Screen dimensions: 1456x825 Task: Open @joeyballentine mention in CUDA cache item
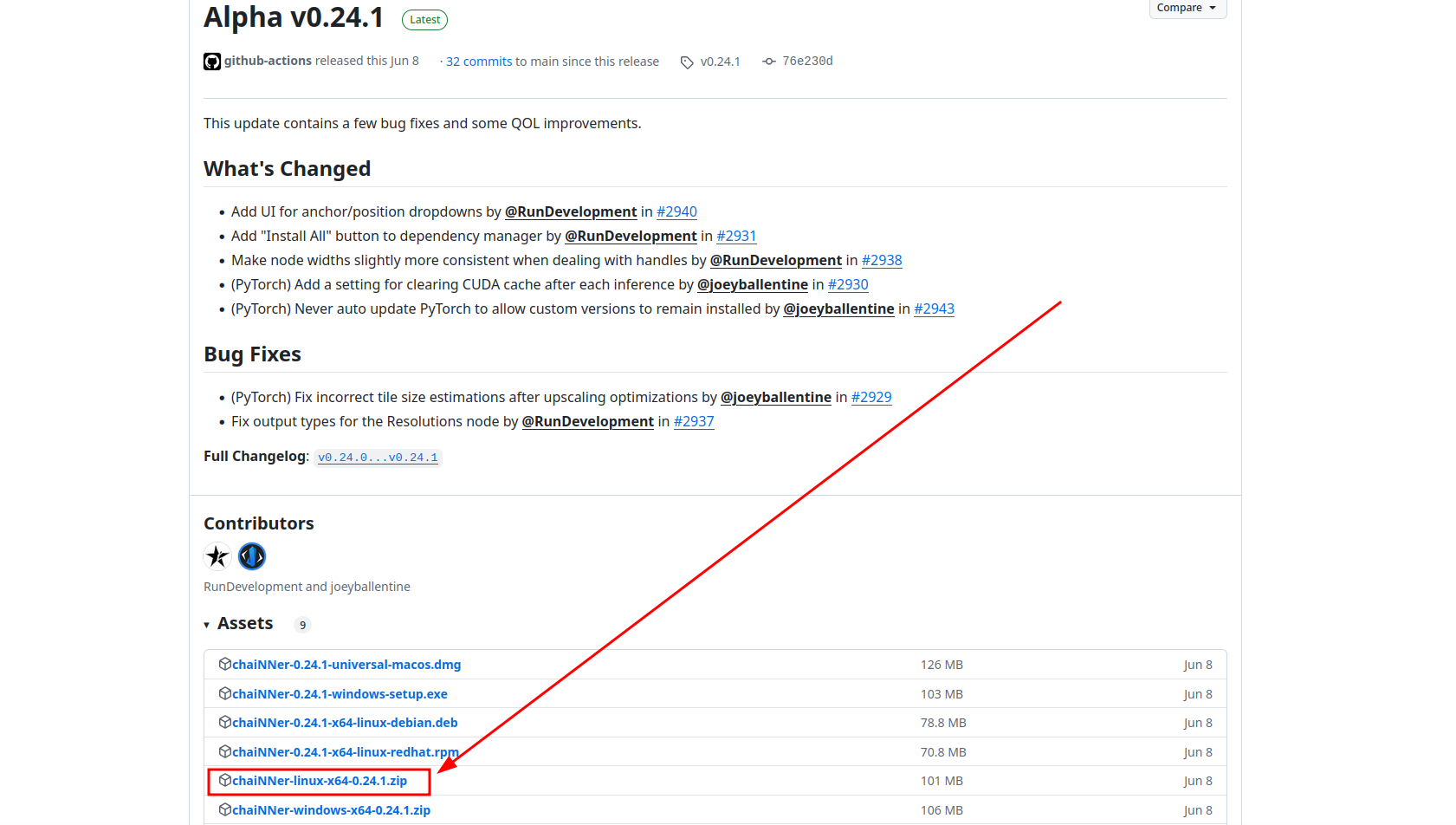click(x=753, y=284)
